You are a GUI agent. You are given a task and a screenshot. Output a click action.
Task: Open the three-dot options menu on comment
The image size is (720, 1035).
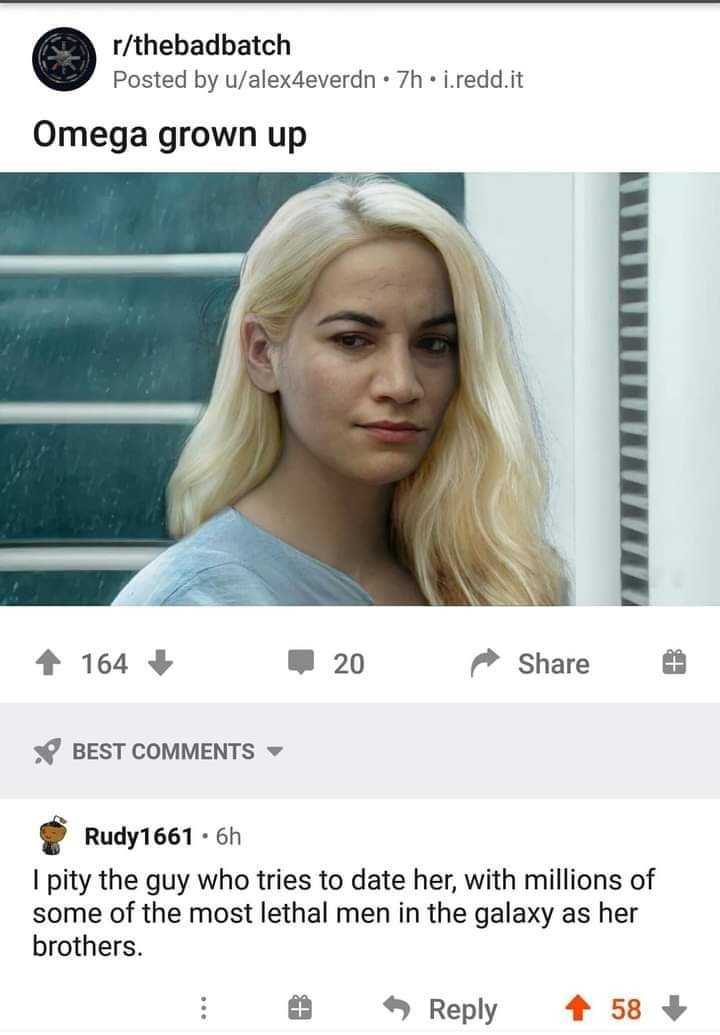[203, 1008]
